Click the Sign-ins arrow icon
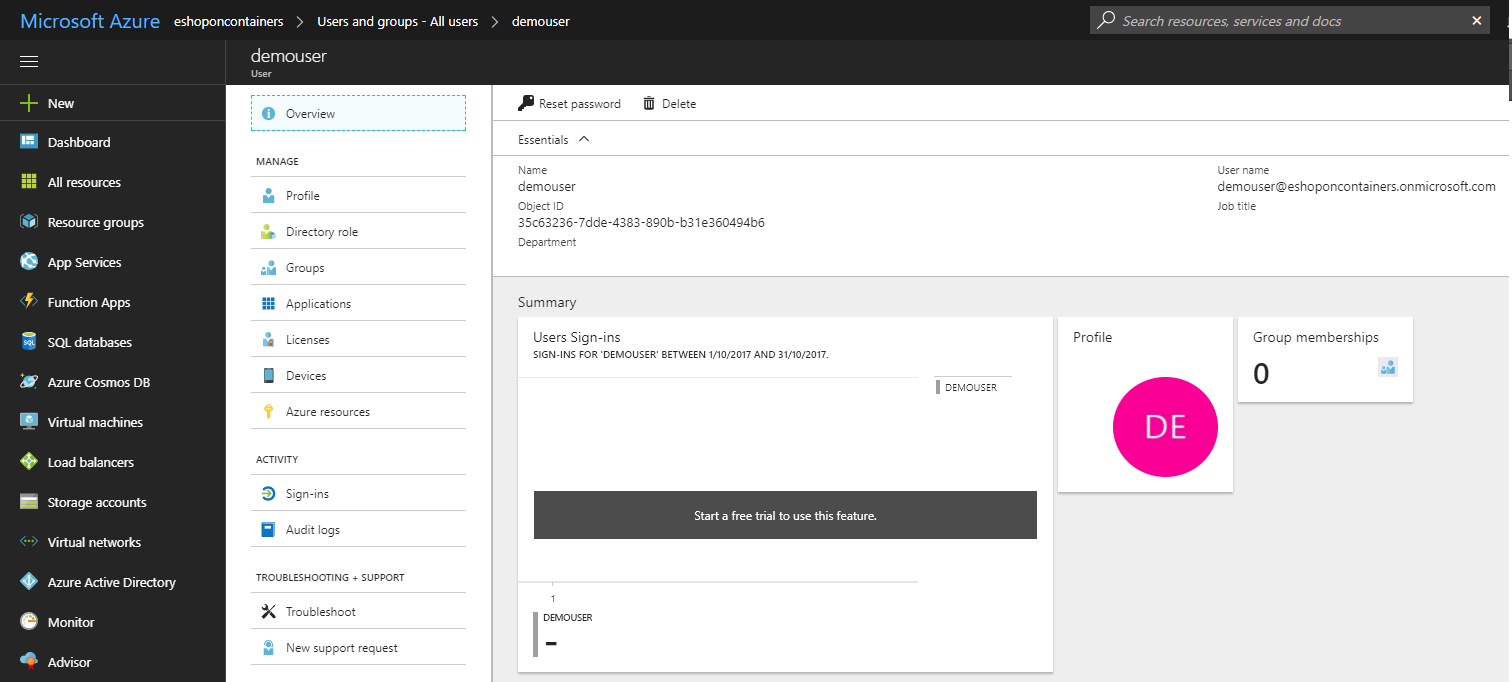The height and width of the screenshot is (682, 1512). click(268, 494)
